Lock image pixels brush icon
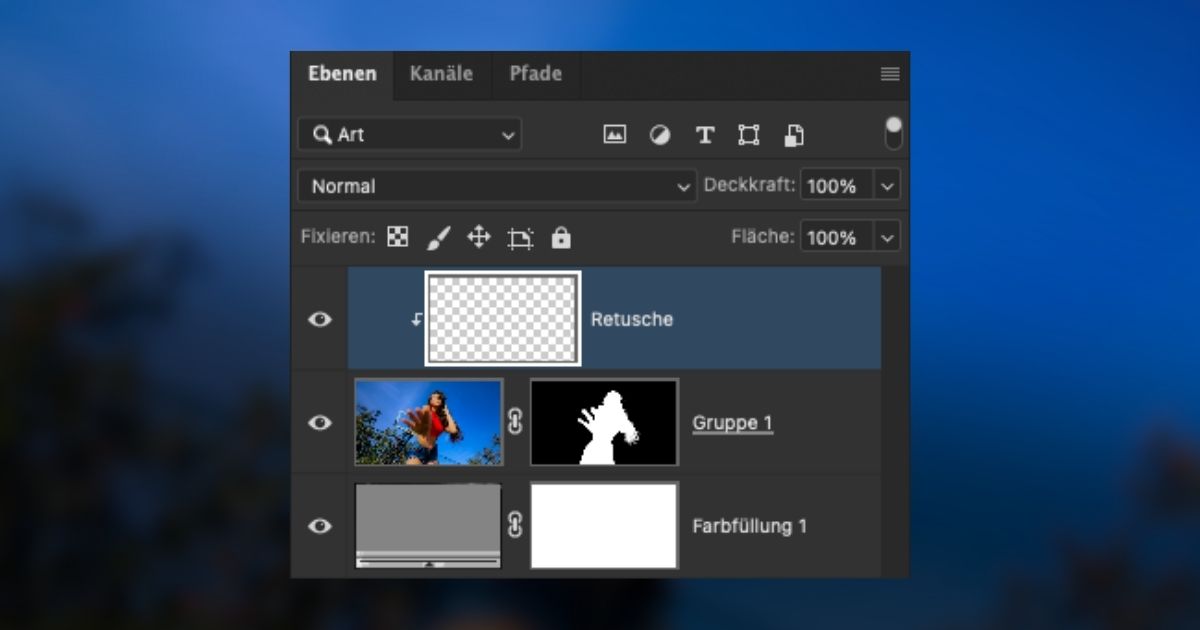The width and height of the screenshot is (1200, 630). coord(439,238)
